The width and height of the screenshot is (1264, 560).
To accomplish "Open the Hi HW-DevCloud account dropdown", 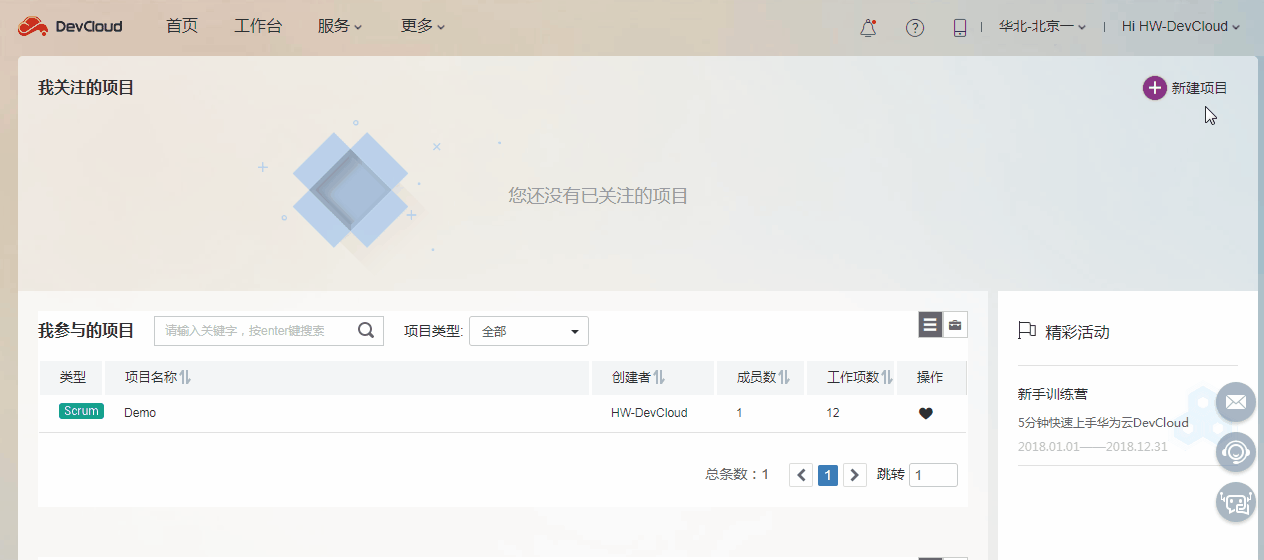I will click(1180, 27).
